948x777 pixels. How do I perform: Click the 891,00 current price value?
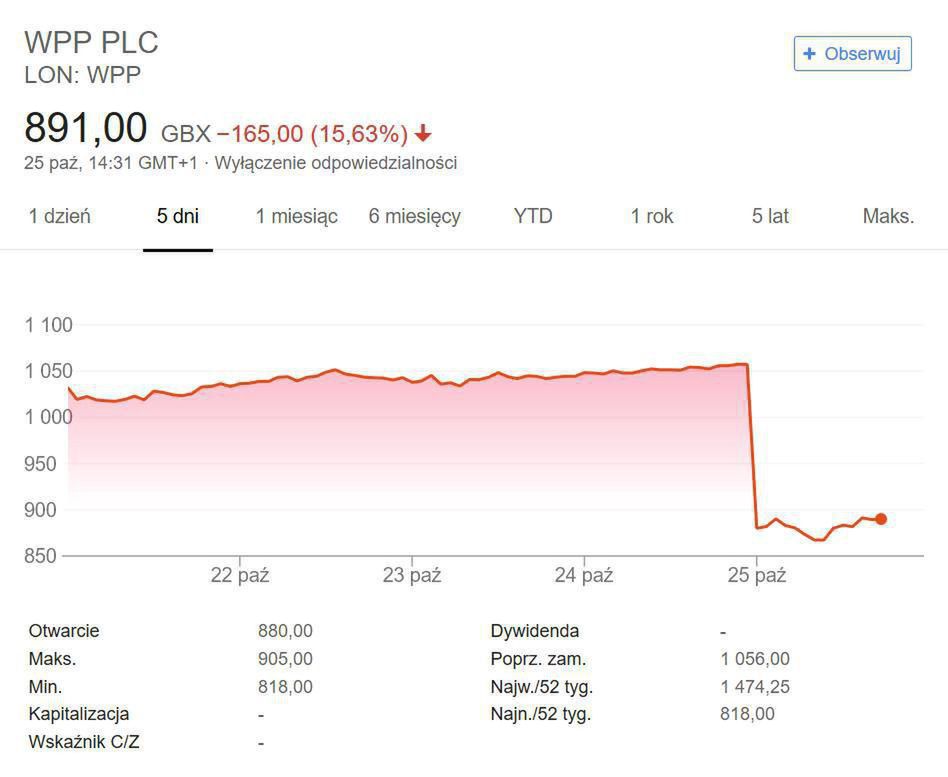(86, 129)
